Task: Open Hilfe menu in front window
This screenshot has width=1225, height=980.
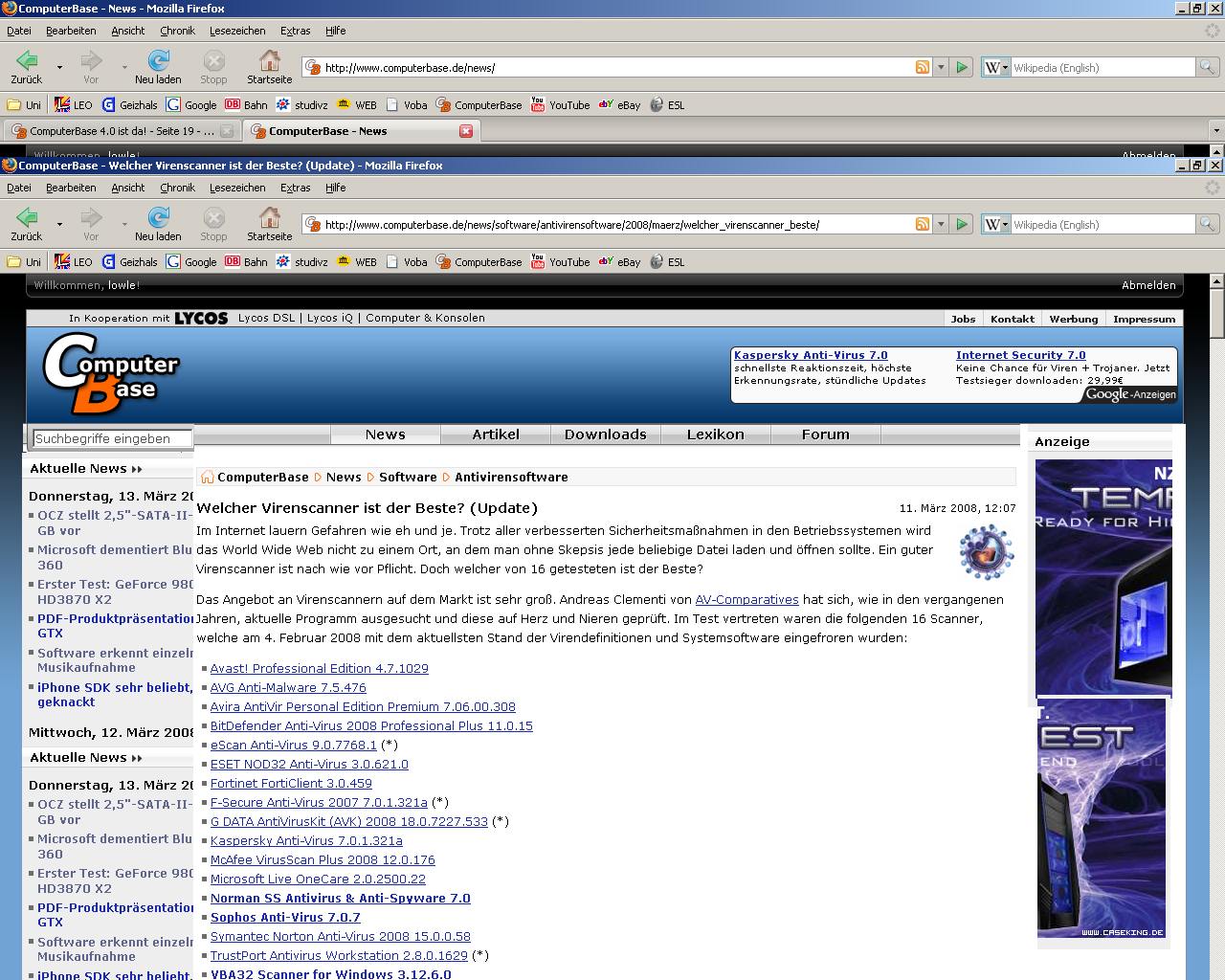Action: click(336, 188)
